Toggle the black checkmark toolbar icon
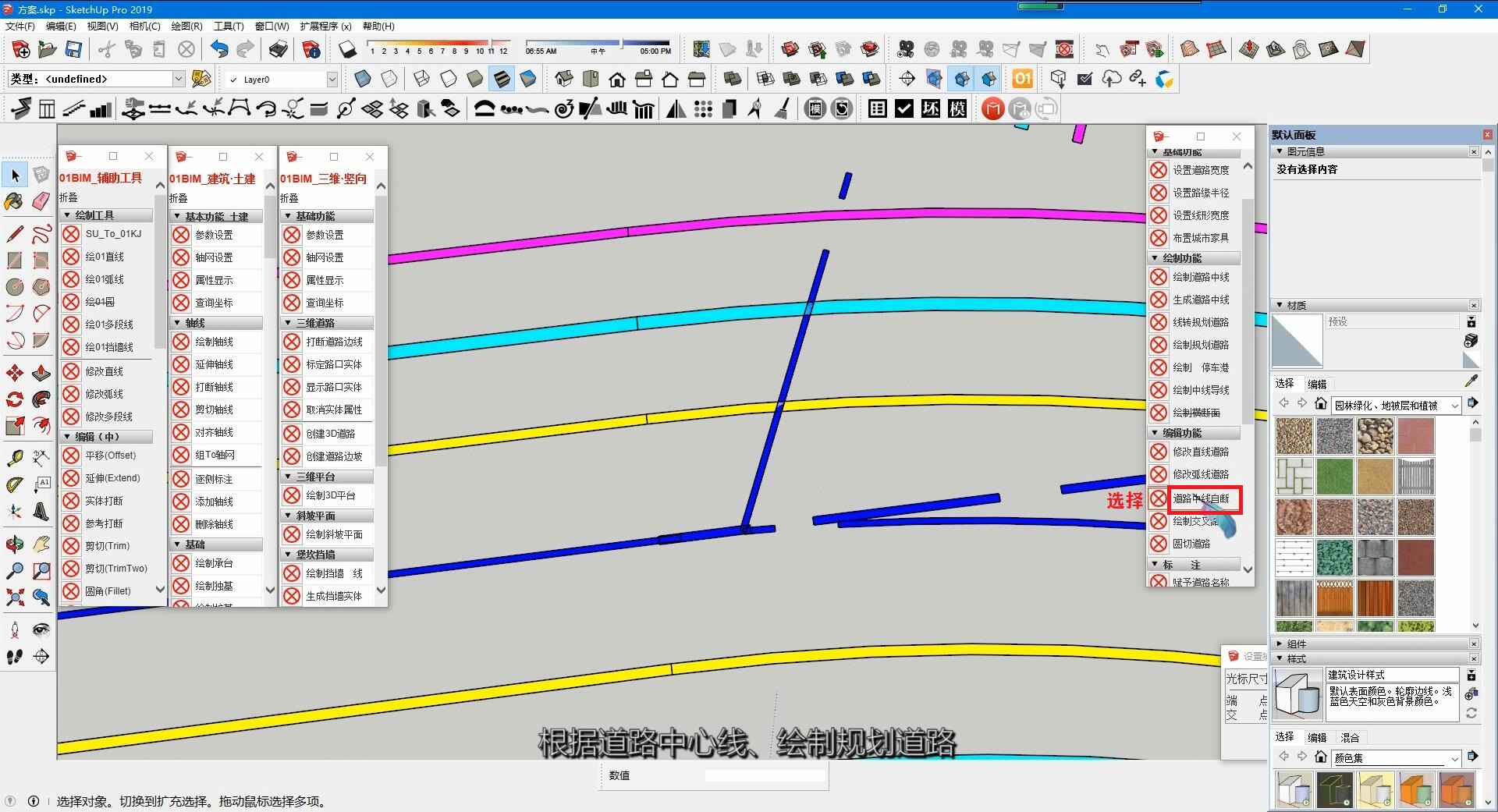This screenshot has height=812, width=1498. [904, 109]
